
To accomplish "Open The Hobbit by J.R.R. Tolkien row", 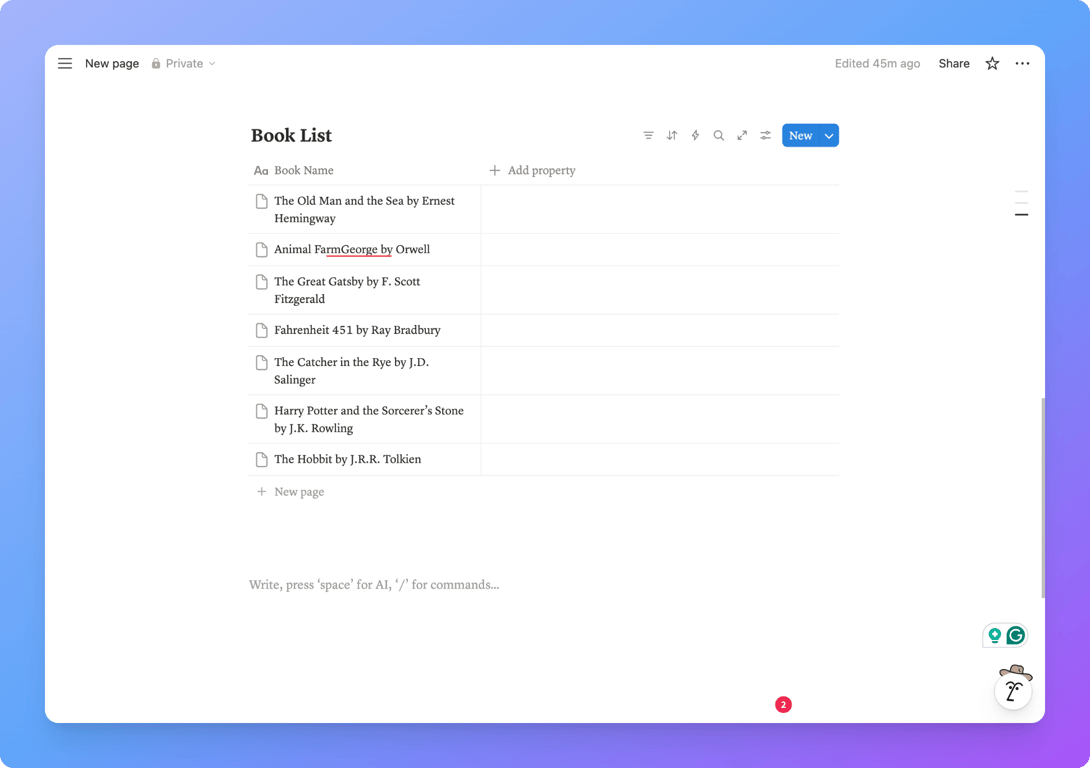I will 348,459.
